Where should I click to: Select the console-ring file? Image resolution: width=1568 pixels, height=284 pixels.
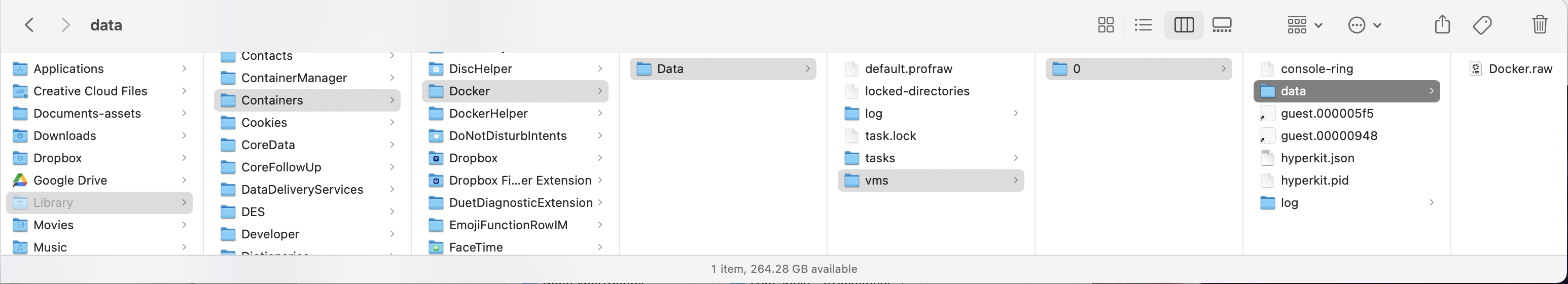pyautogui.click(x=1346, y=69)
